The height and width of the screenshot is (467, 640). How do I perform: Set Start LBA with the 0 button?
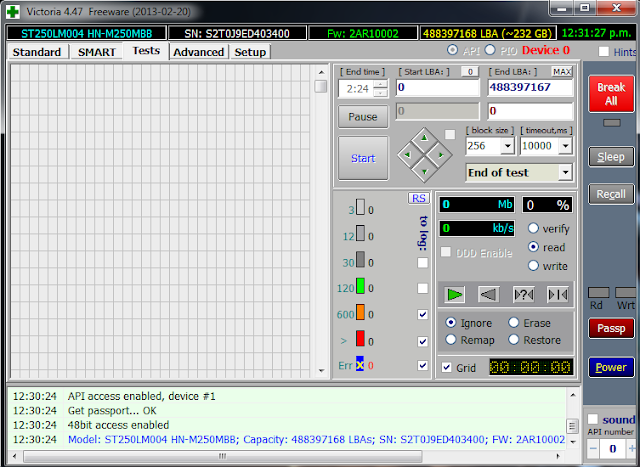click(470, 72)
